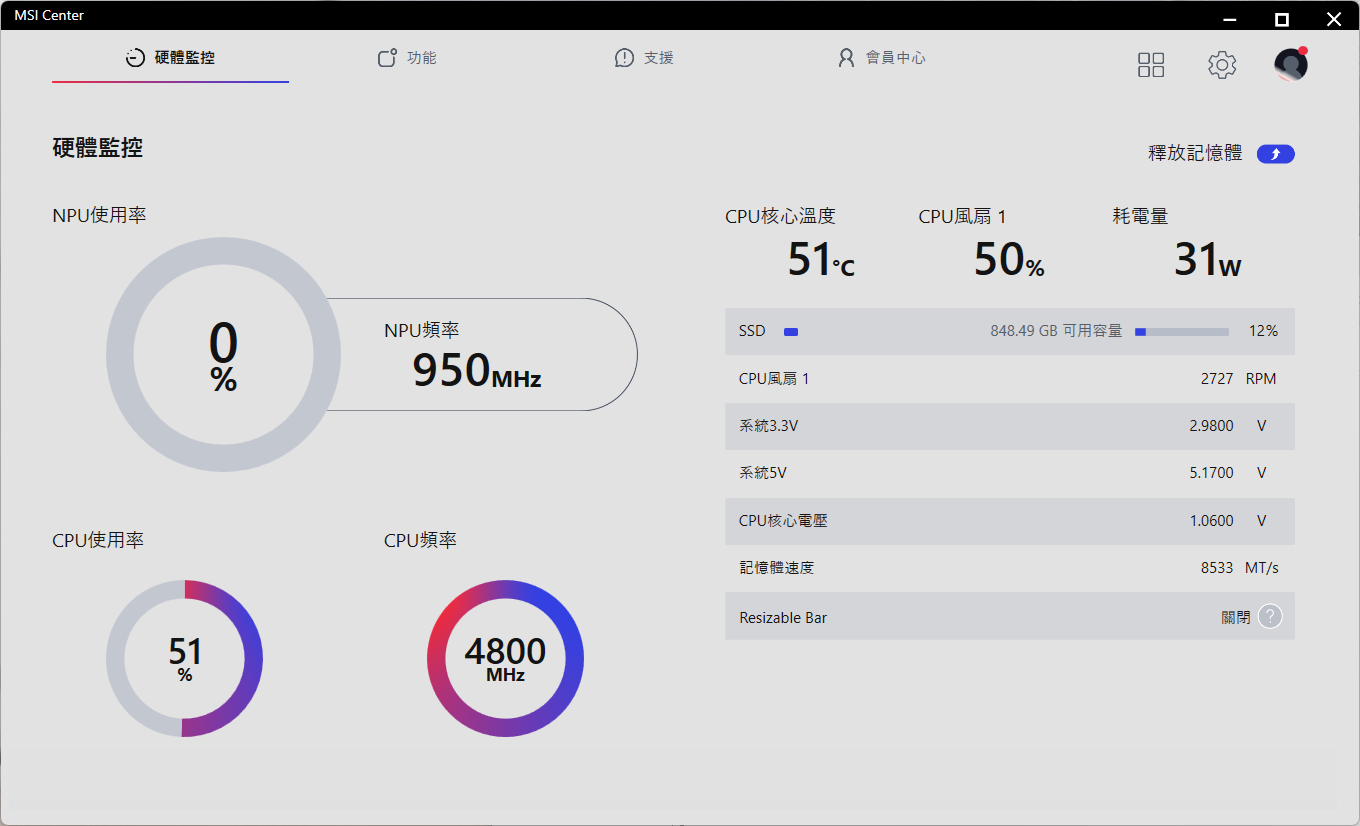Image resolution: width=1360 pixels, height=826 pixels.
Task: Click the 950MHz NPU frequency value
Action: click(477, 370)
